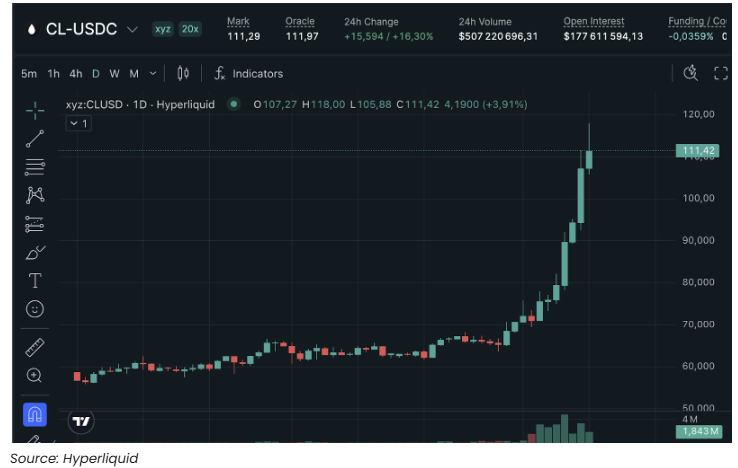This screenshot has height=468, width=738.
Task: Toggle the magnet snap mode
Action: (x=35, y=414)
